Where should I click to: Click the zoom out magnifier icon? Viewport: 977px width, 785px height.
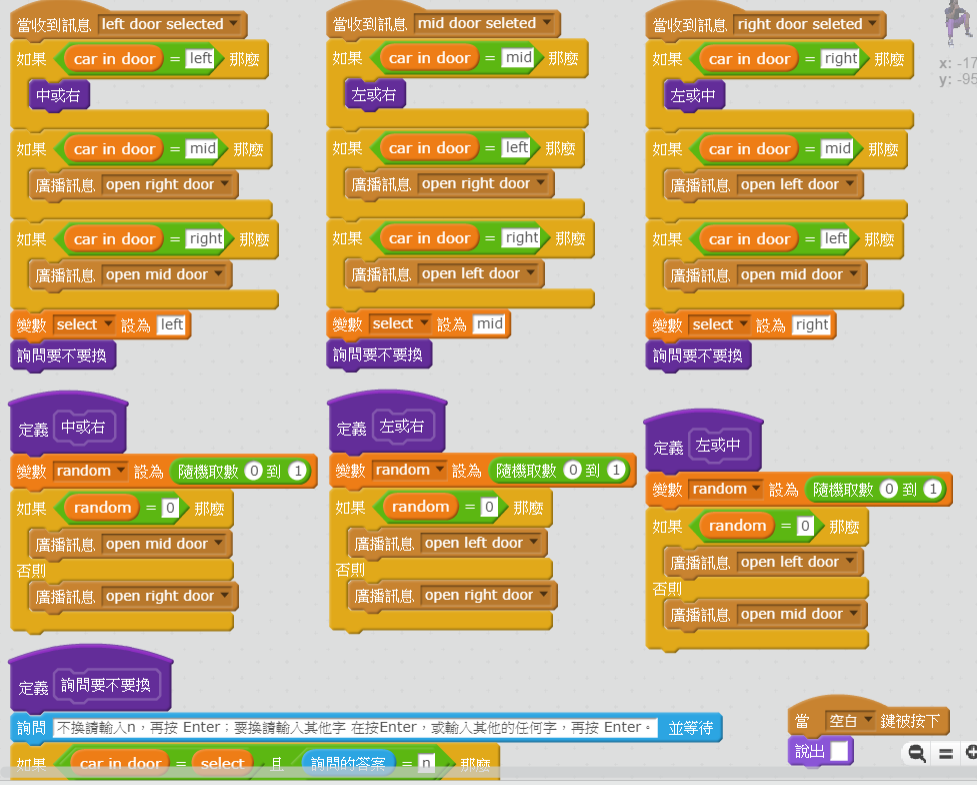[x=917, y=753]
